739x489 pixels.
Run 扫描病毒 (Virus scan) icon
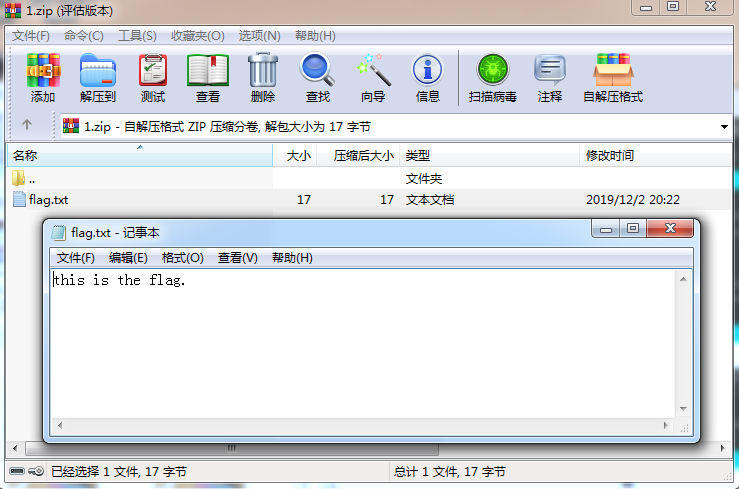click(x=493, y=70)
